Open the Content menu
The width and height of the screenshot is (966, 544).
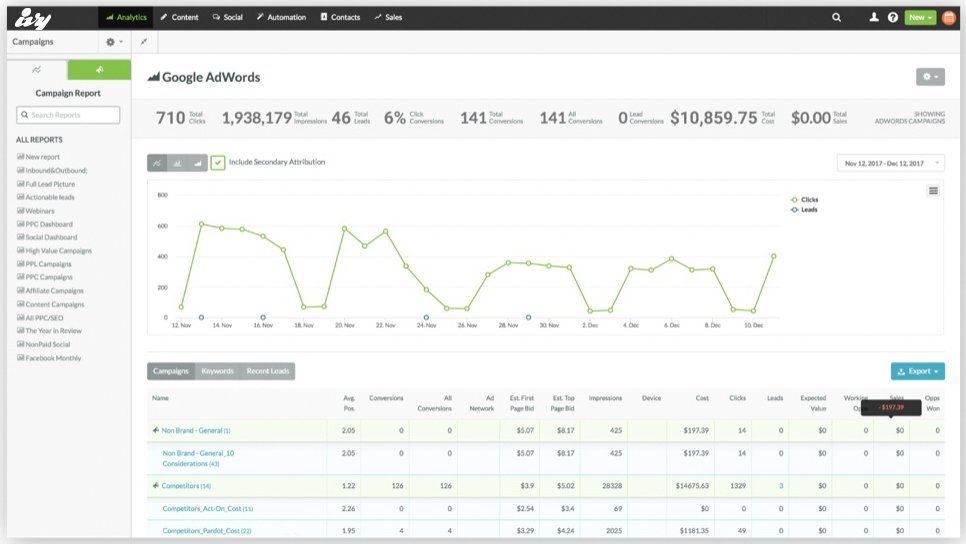coord(179,17)
